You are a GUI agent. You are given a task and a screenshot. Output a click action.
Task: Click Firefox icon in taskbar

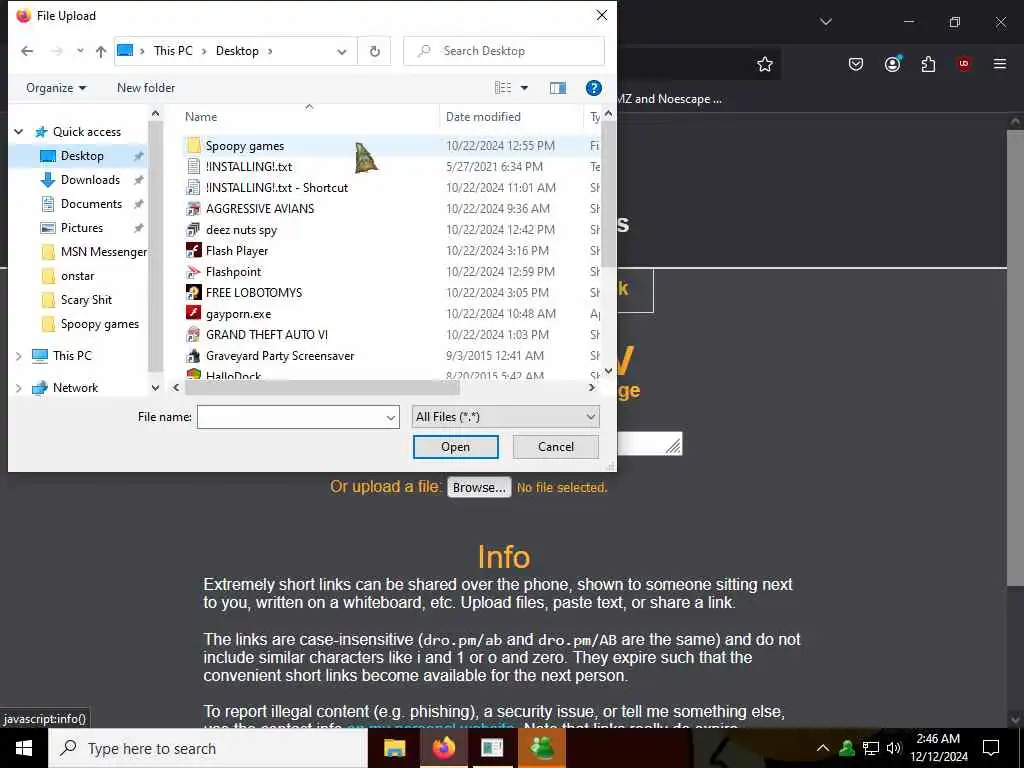(443, 748)
